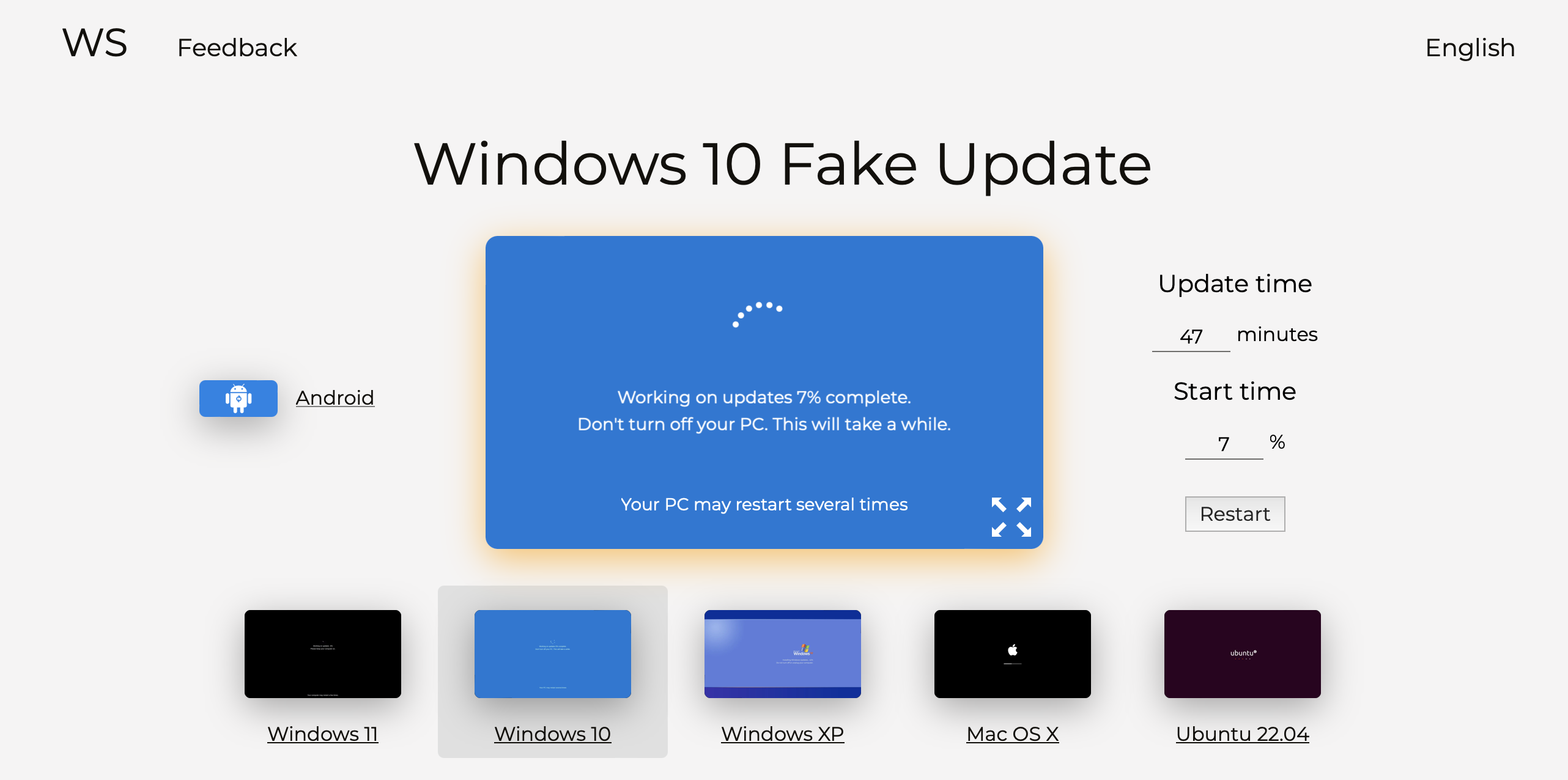Open the Mac OS X text link
1568x780 pixels.
[1012, 734]
